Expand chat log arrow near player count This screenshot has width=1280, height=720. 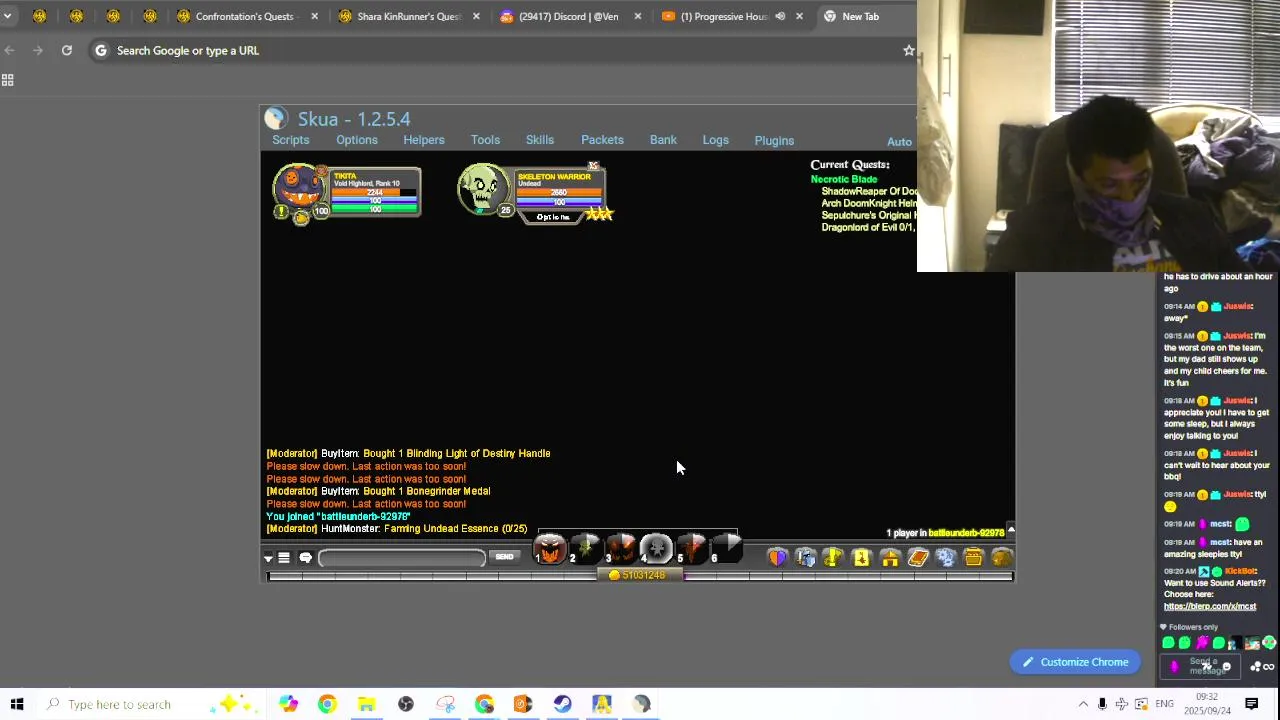click(1010, 531)
